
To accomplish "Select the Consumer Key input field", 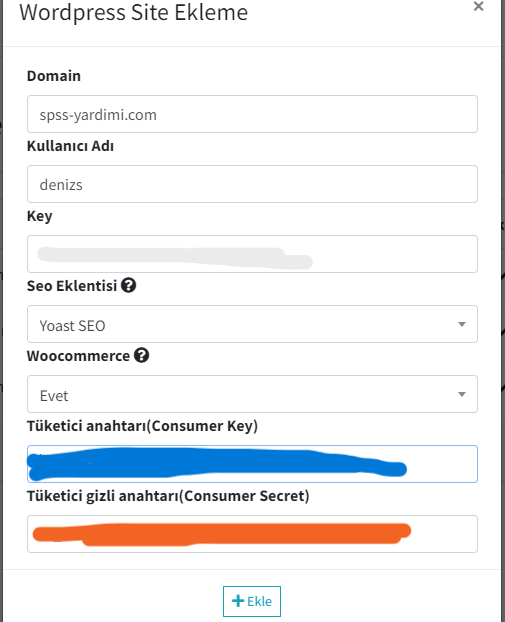I will click(x=252, y=464).
